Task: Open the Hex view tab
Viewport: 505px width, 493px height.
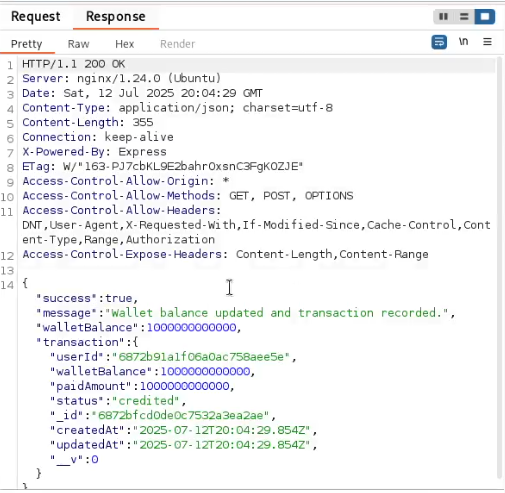Action: (x=125, y=44)
